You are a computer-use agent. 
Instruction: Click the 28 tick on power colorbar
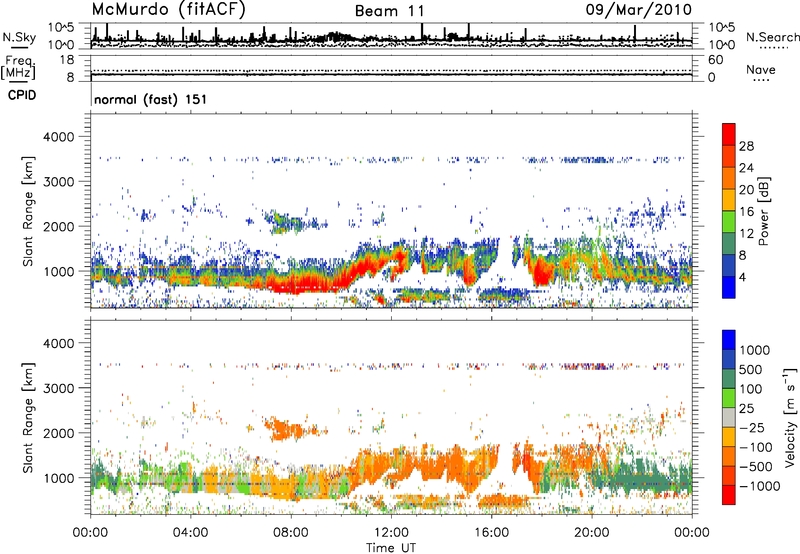click(746, 146)
